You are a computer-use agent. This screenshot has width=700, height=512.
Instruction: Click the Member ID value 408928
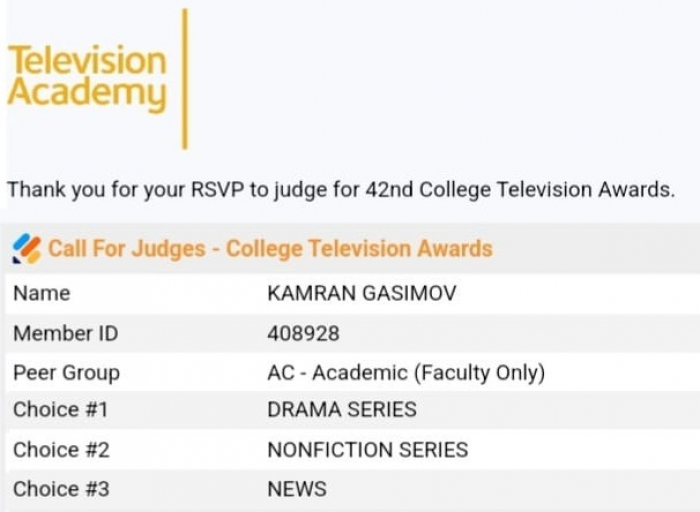click(x=303, y=333)
